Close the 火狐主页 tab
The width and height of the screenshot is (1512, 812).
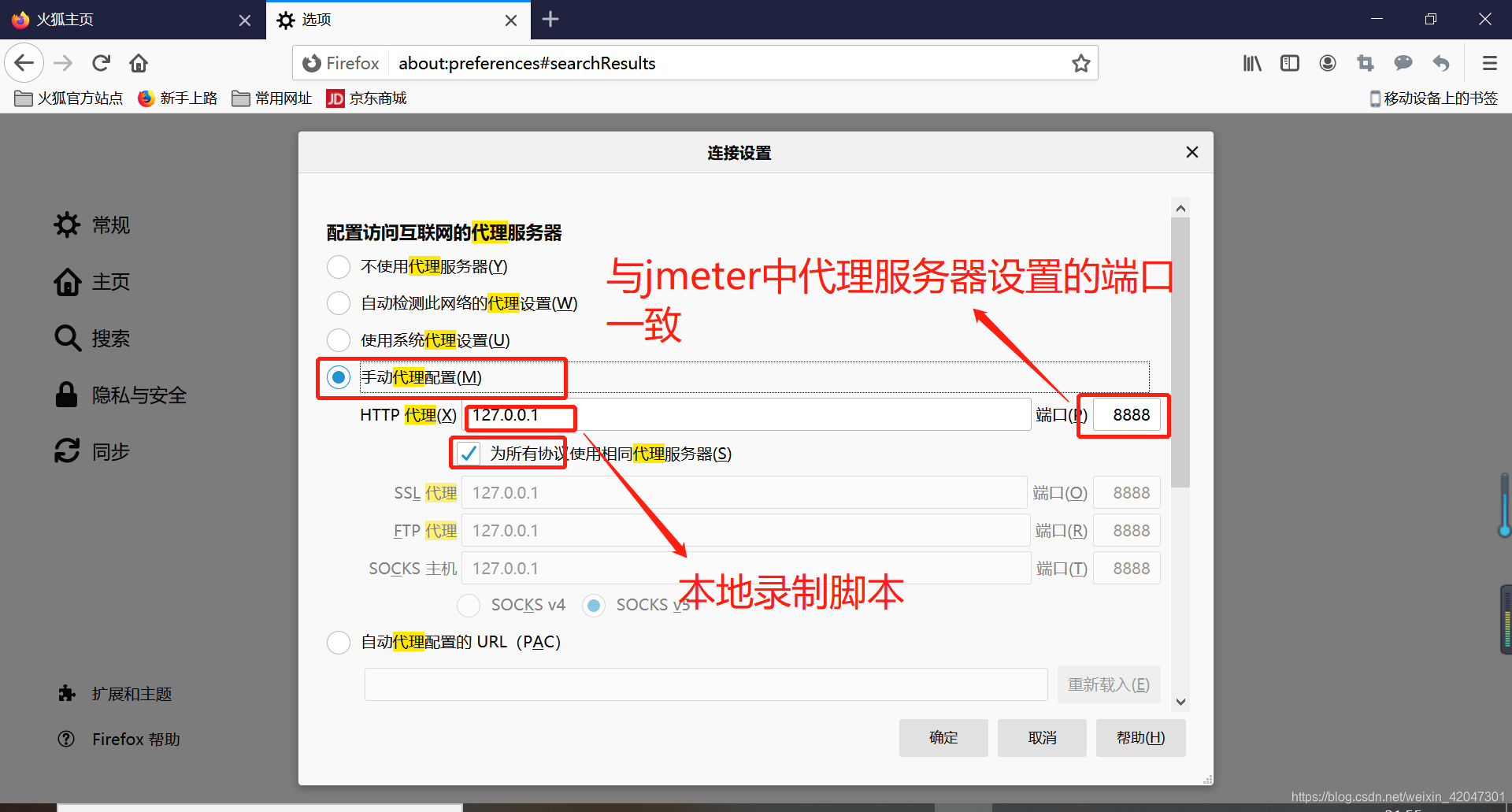pyautogui.click(x=245, y=20)
